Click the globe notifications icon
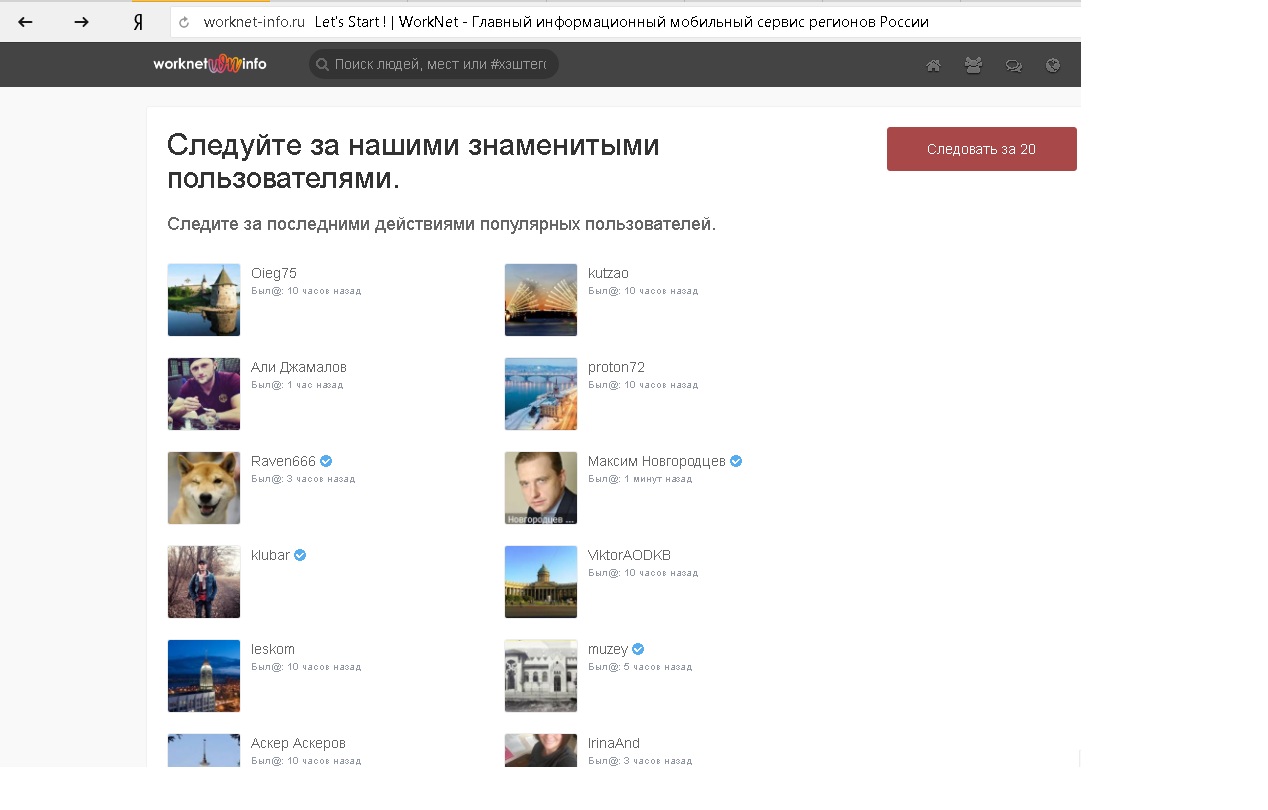1268x810 pixels. pyautogui.click(x=1052, y=66)
